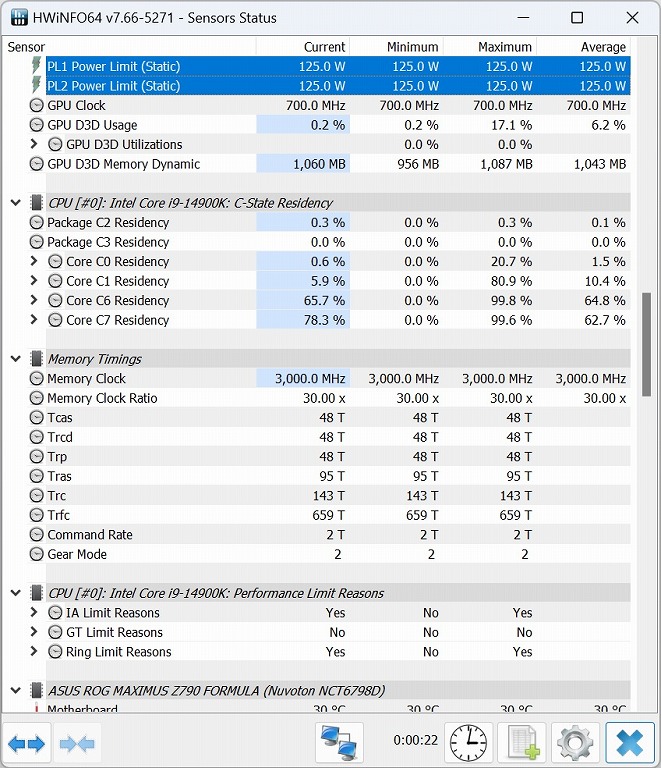Click the blue X close sensors icon
The height and width of the screenshot is (768, 661).
pos(629,743)
